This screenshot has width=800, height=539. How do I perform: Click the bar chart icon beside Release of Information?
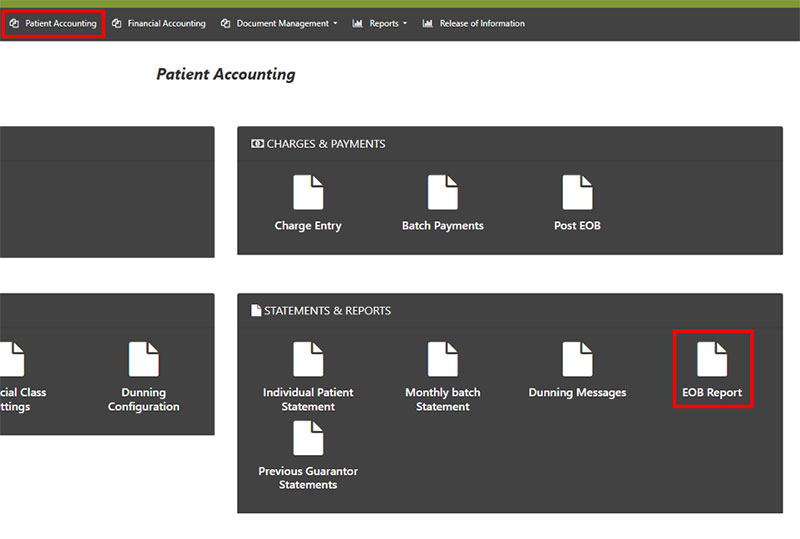pos(428,24)
